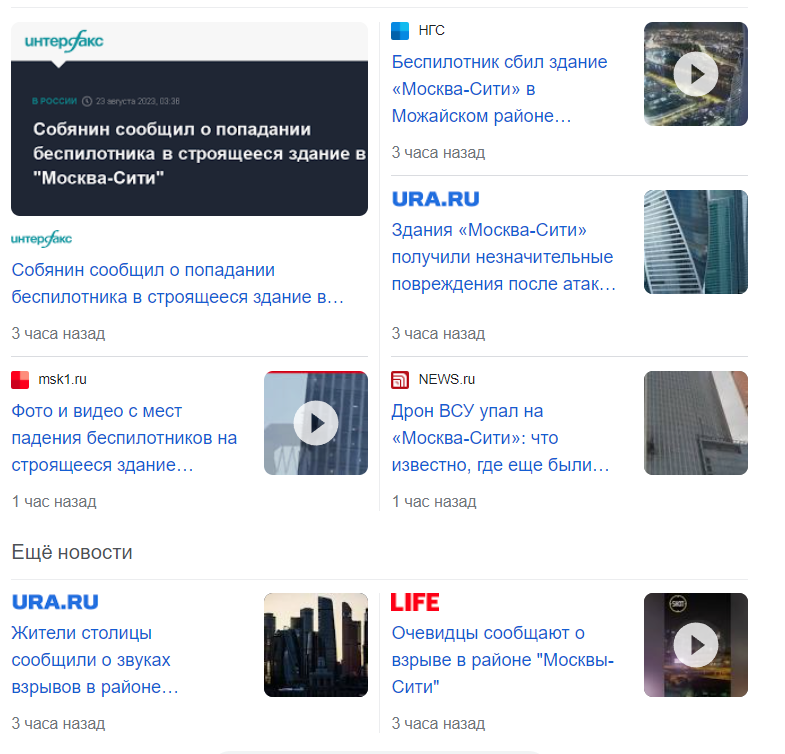Click '1 час назад' under NEWS.ru article
Viewport: 785px width, 754px height.
(434, 501)
